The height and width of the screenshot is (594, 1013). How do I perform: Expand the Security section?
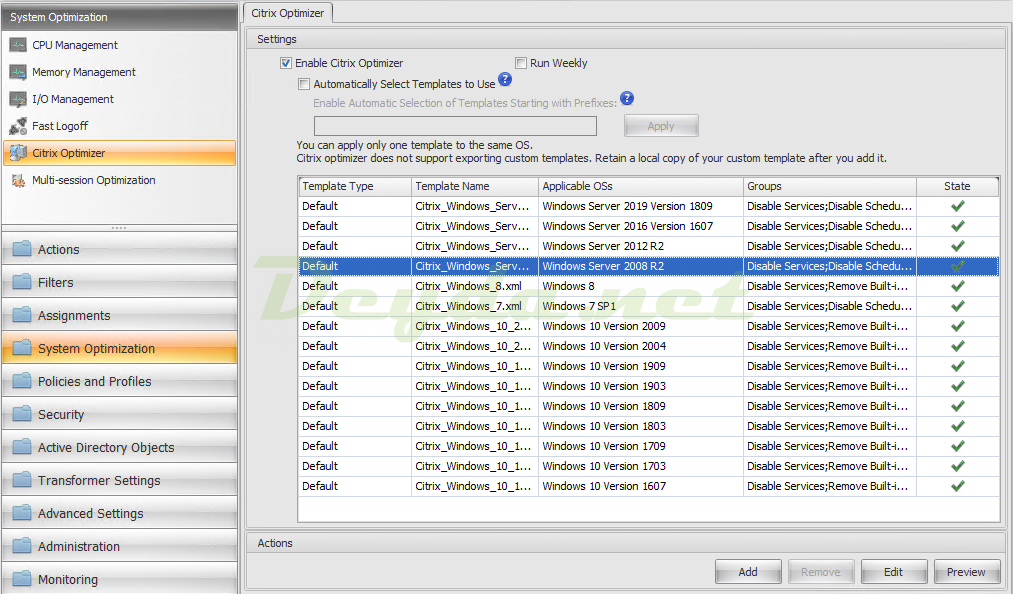61,415
